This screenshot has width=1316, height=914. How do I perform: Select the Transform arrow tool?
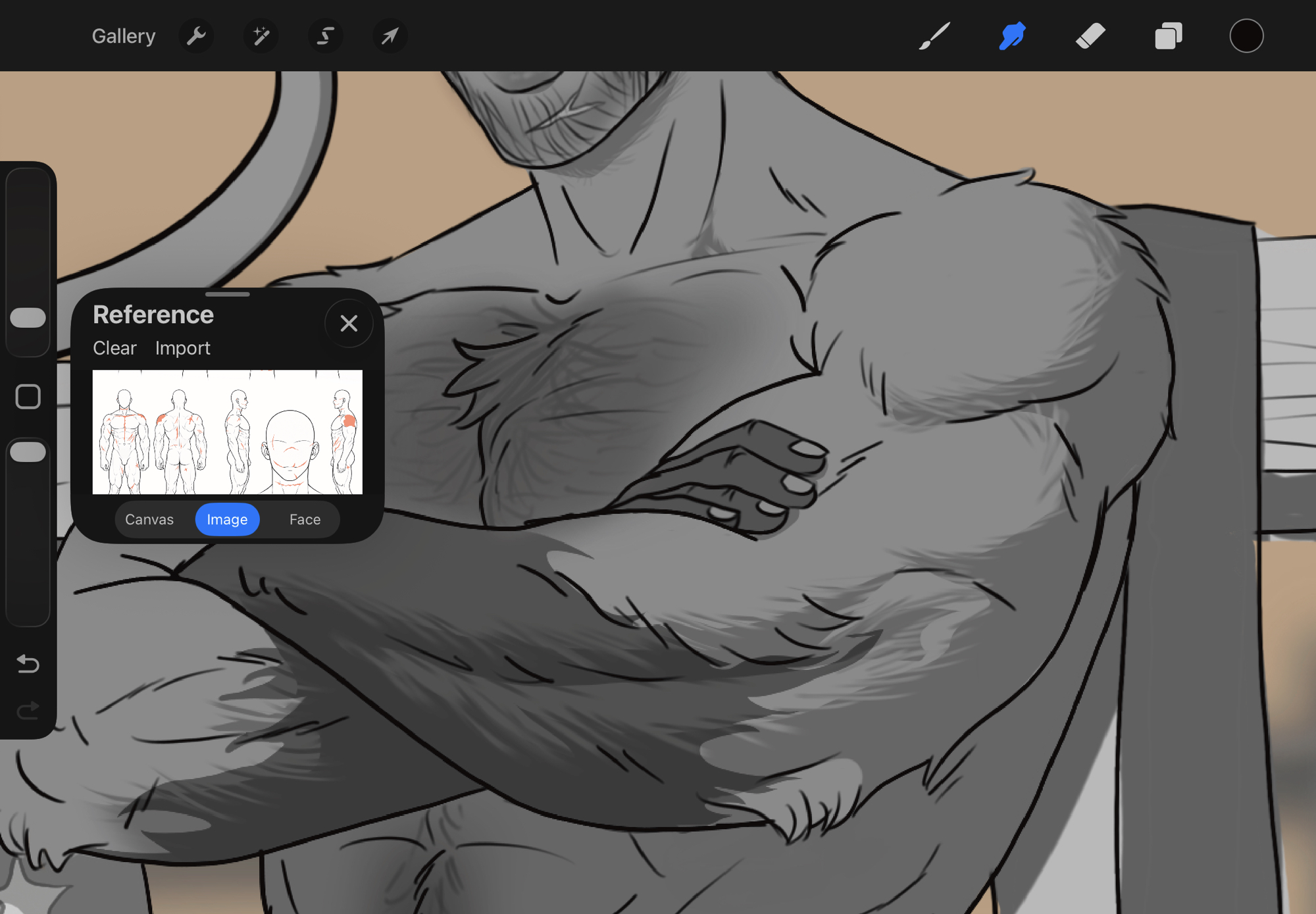[x=390, y=36]
